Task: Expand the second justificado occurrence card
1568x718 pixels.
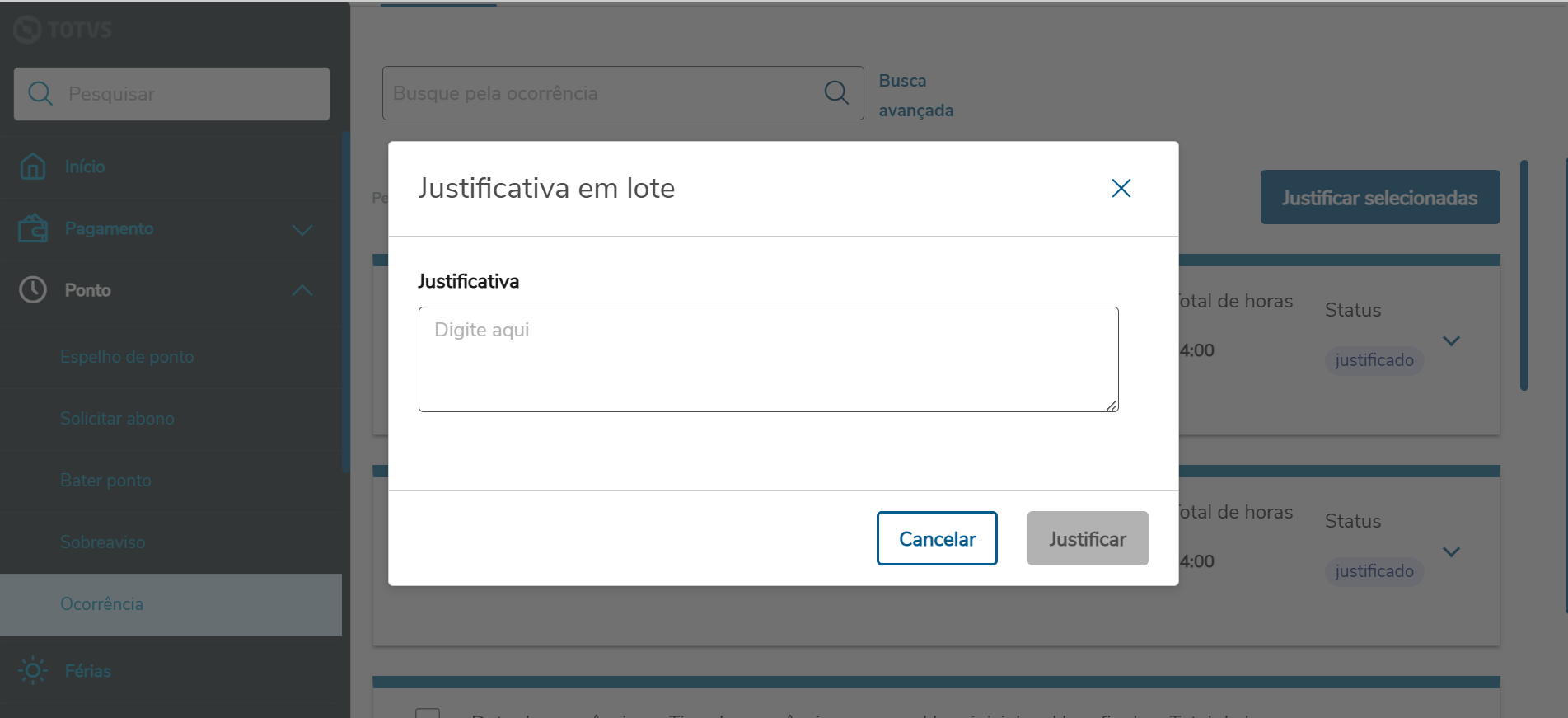Action: (1452, 552)
